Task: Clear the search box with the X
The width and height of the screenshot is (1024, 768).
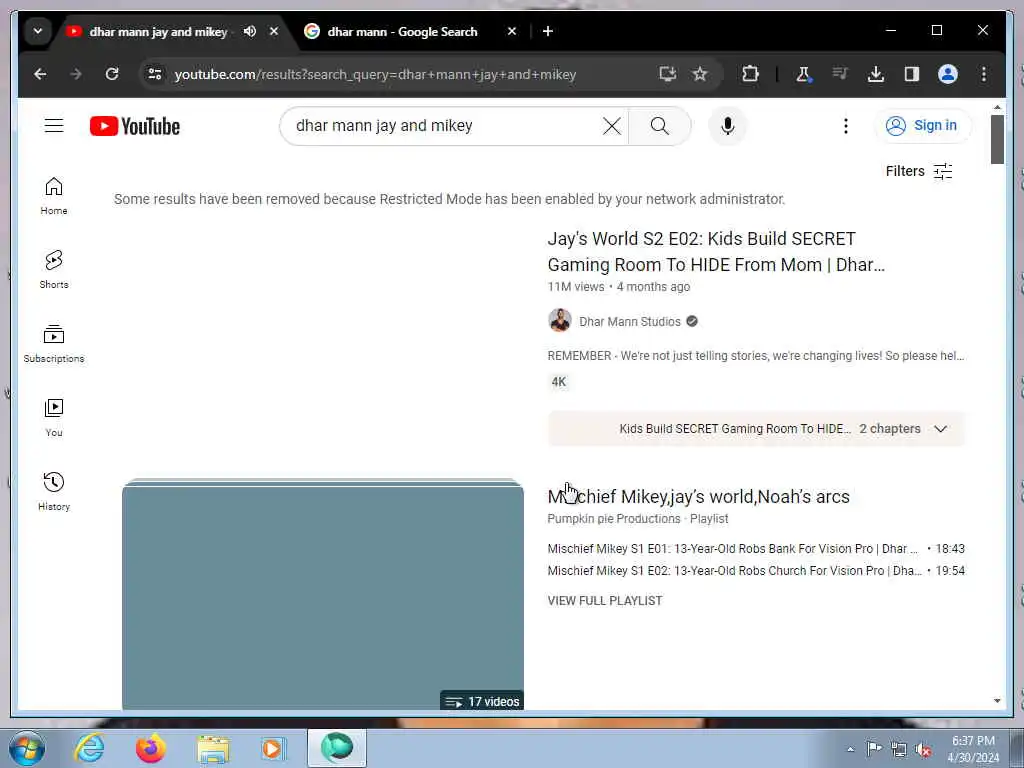Action: click(612, 125)
